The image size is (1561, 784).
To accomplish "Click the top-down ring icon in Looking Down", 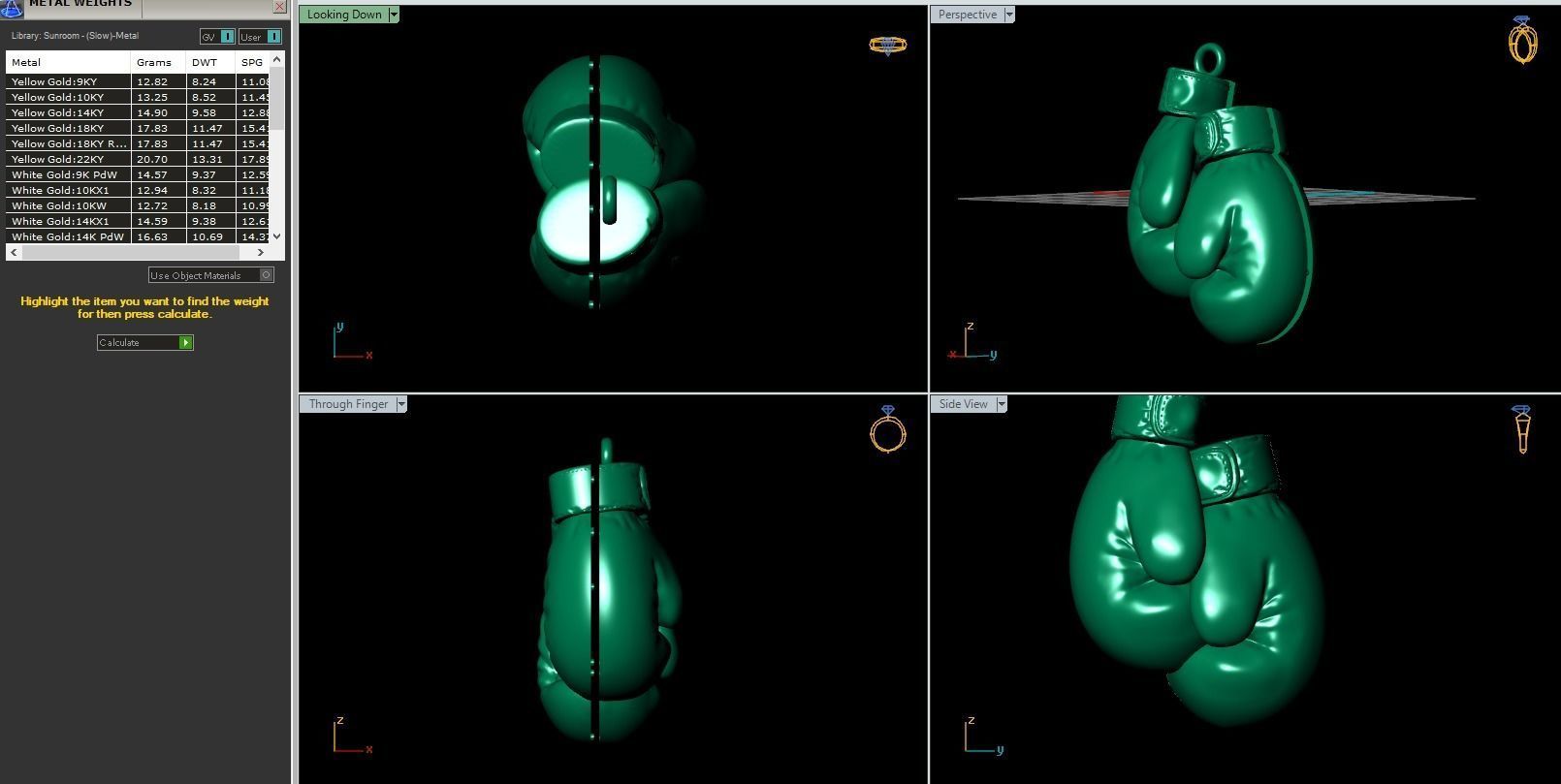I will point(888,45).
